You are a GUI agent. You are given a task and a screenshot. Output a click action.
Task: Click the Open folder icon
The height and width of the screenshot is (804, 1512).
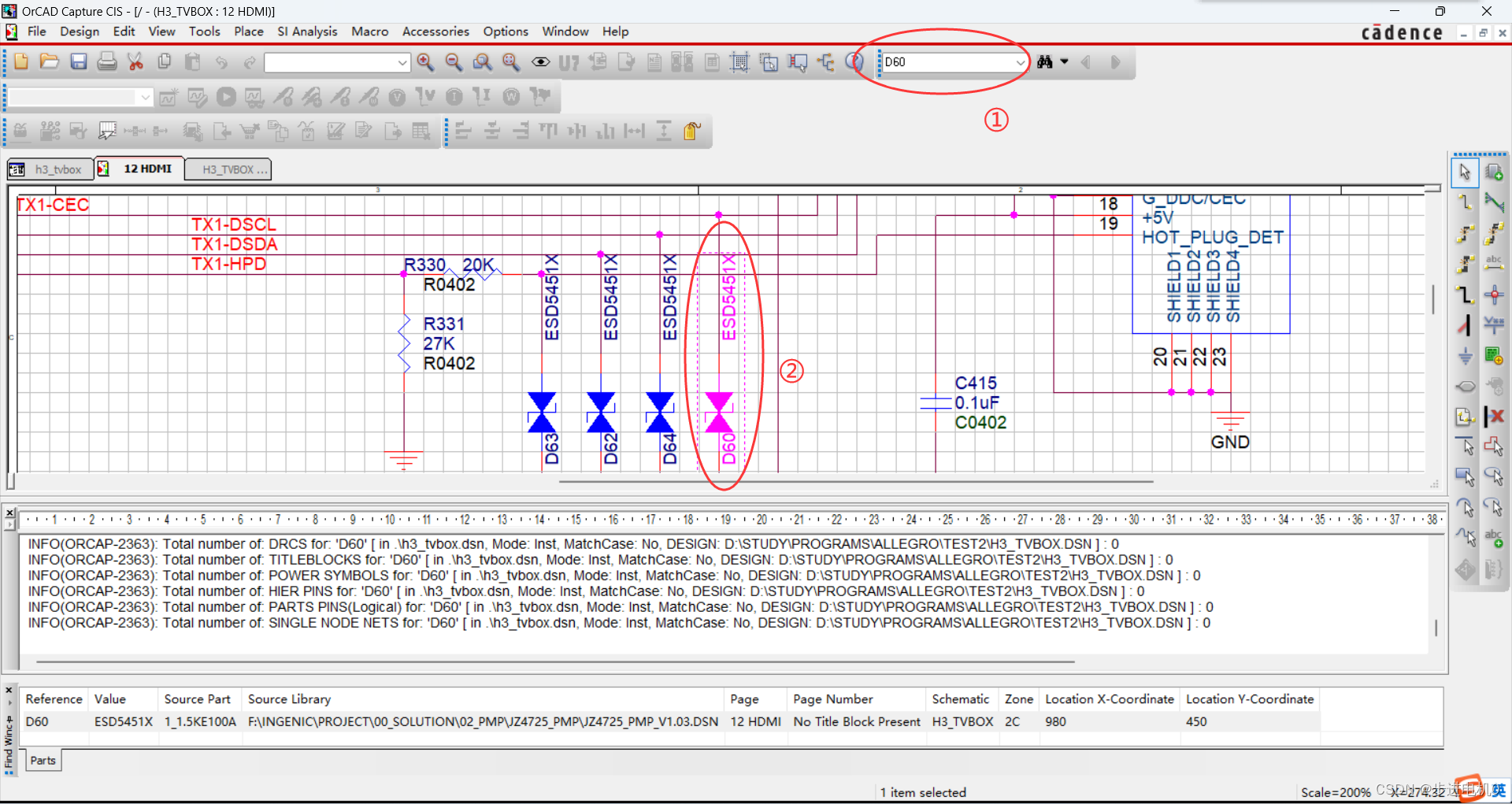point(50,62)
